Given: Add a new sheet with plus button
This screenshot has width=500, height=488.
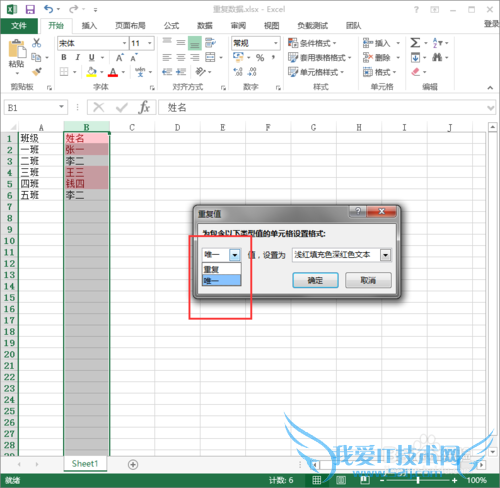Looking at the screenshot, I should click(133, 464).
